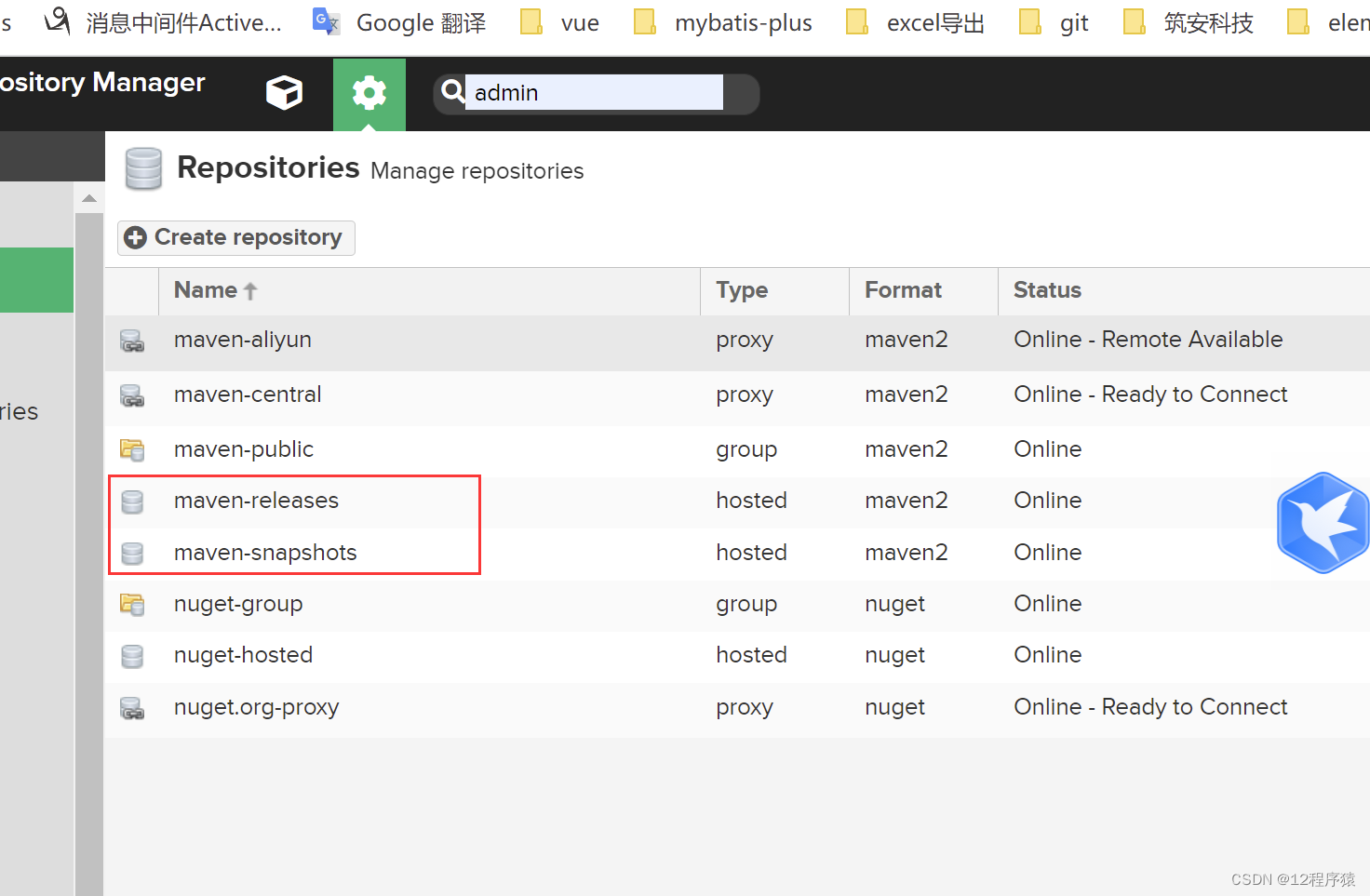Open the 筑安科技 bookmarks folder
The image size is (1370, 896).
[1188, 22]
